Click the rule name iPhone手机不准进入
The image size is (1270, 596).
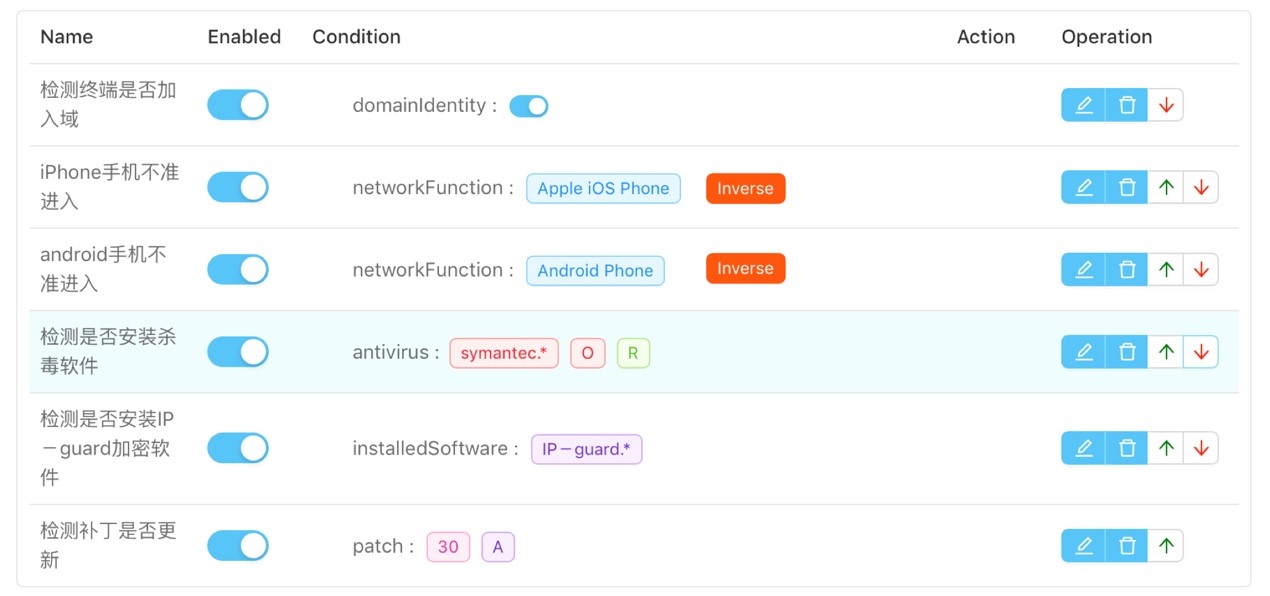coord(109,186)
